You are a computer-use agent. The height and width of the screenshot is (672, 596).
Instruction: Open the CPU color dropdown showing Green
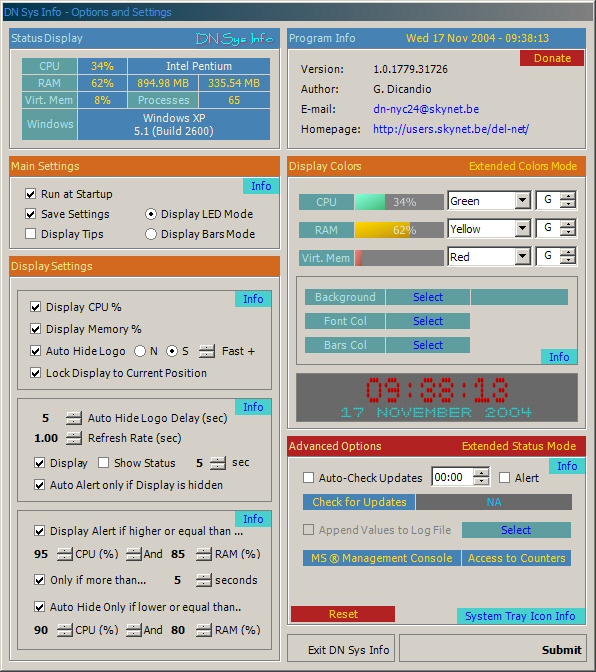tap(522, 201)
